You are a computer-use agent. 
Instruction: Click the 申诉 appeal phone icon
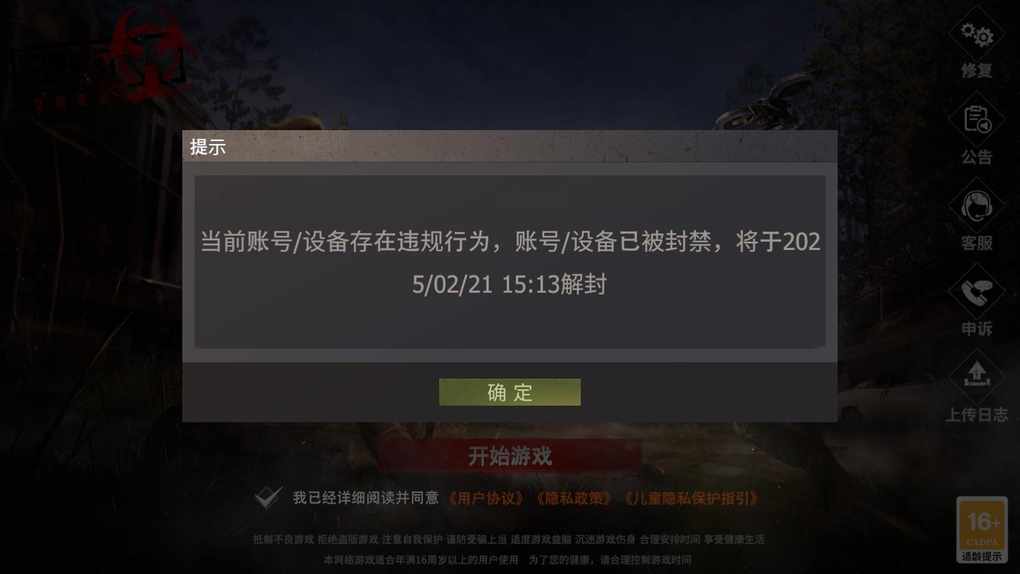[x=976, y=292]
